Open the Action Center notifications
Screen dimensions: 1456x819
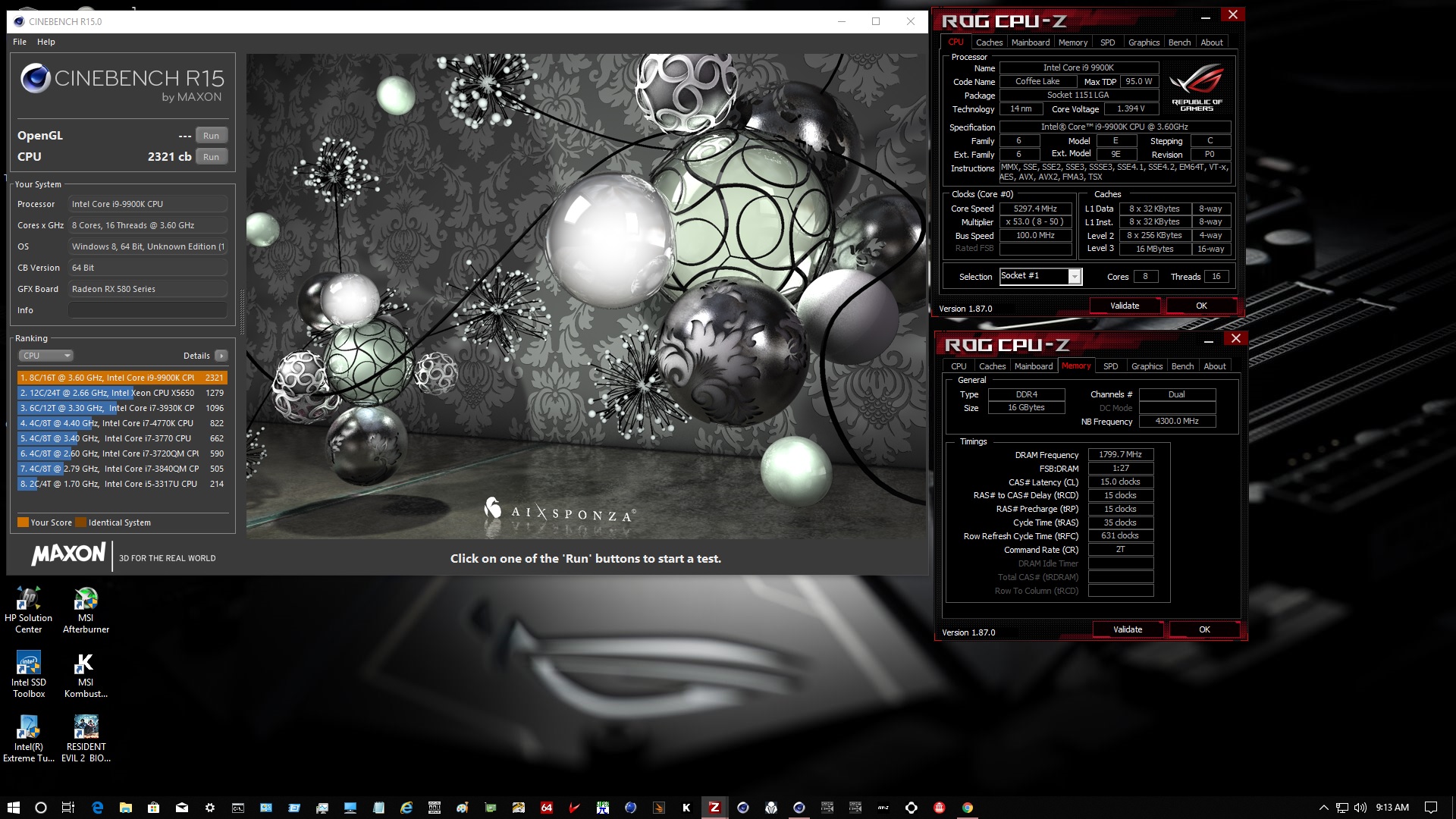1431,808
